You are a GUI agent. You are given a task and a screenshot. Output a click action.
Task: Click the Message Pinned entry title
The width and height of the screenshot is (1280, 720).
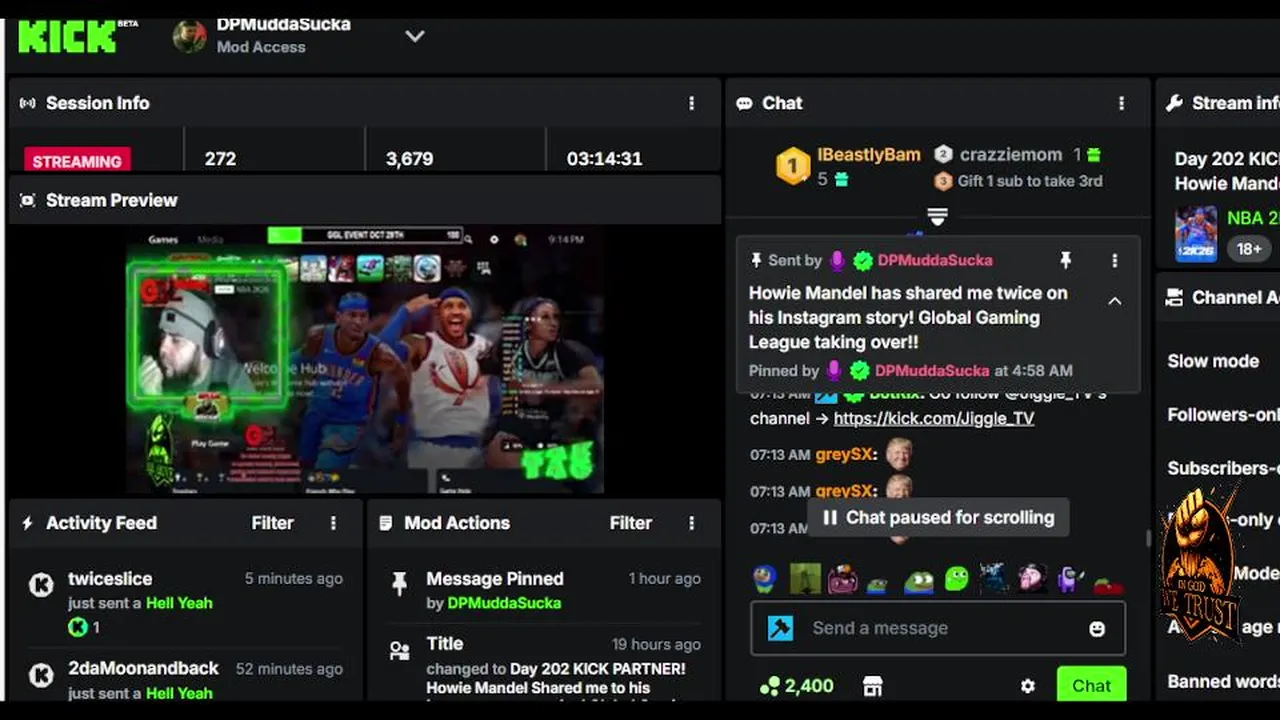tap(495, 578)
